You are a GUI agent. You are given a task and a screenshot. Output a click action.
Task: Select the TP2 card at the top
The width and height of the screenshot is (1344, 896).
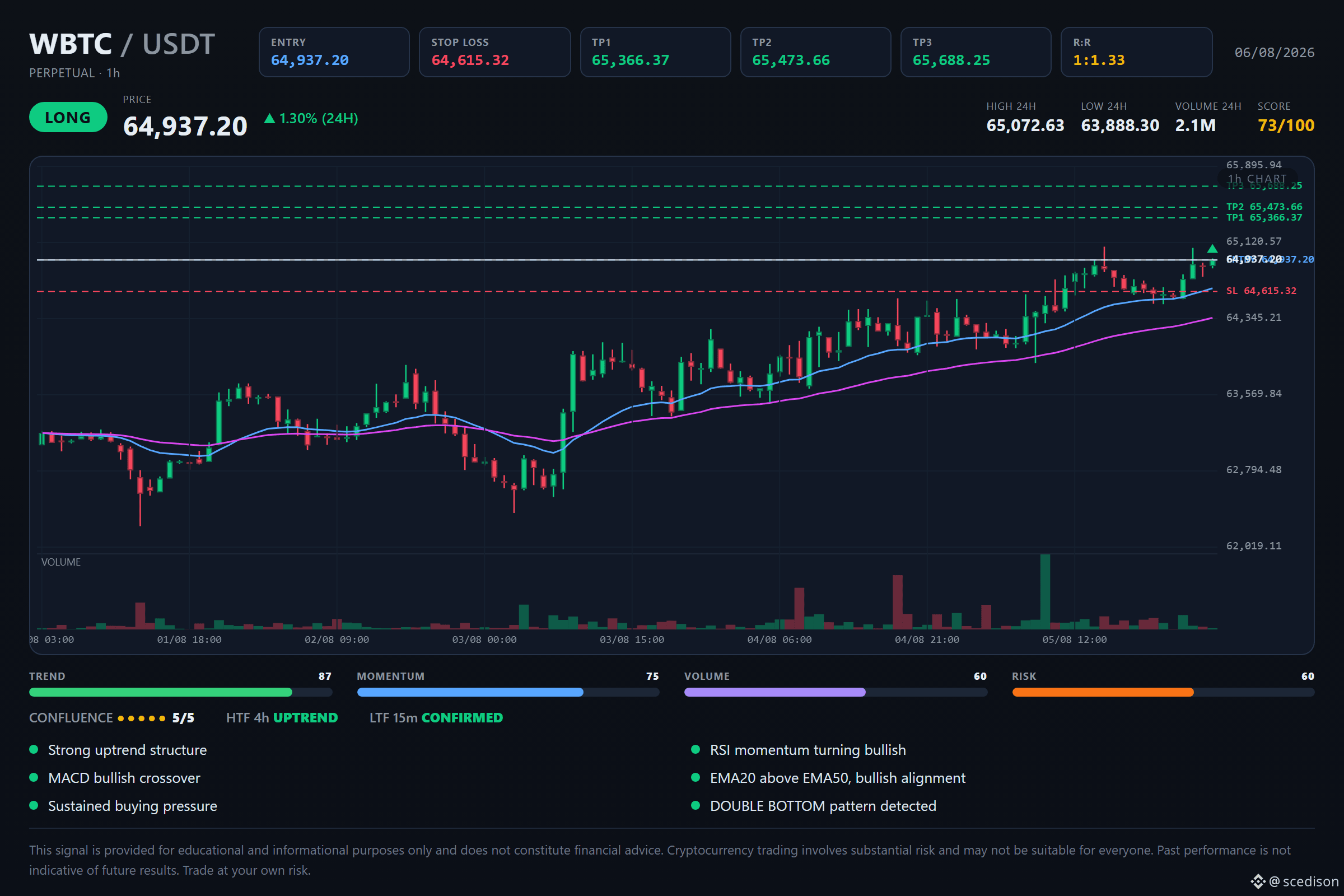pos(816,52)
